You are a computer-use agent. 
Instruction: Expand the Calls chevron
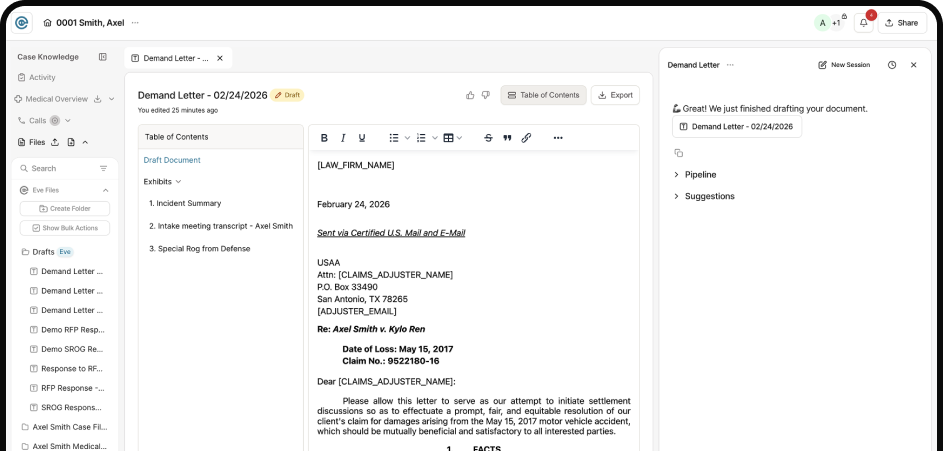coord(67,121)
